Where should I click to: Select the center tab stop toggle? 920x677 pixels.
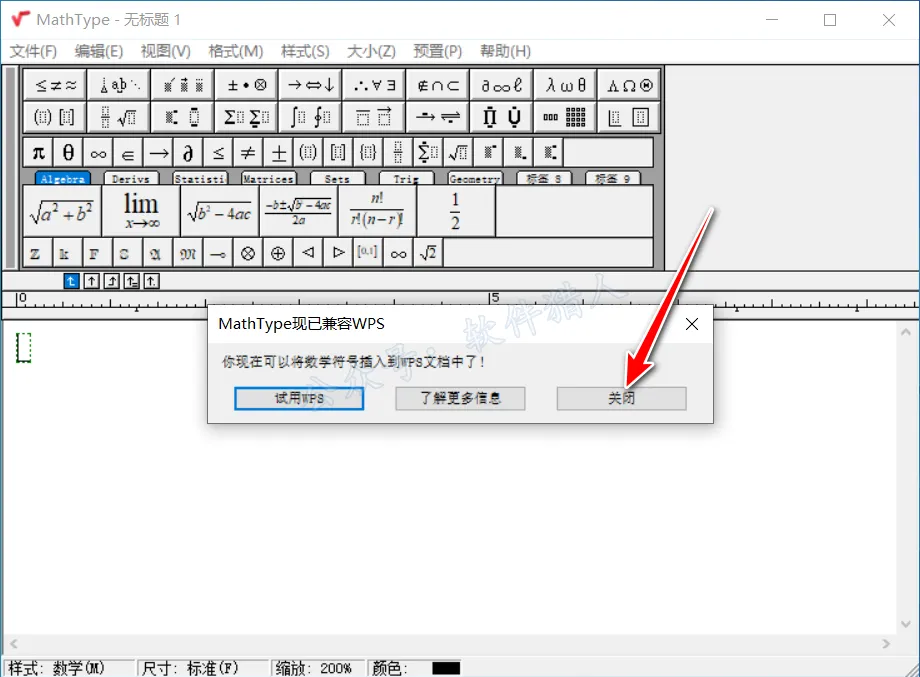(92, 282)
